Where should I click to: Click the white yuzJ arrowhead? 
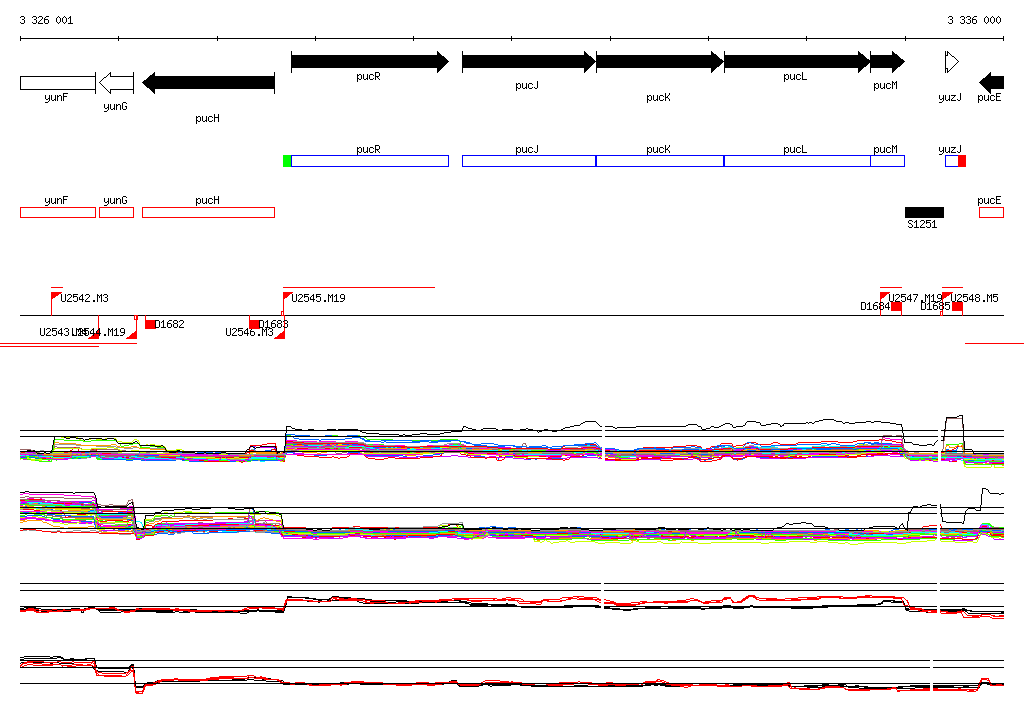coord(952,62)
